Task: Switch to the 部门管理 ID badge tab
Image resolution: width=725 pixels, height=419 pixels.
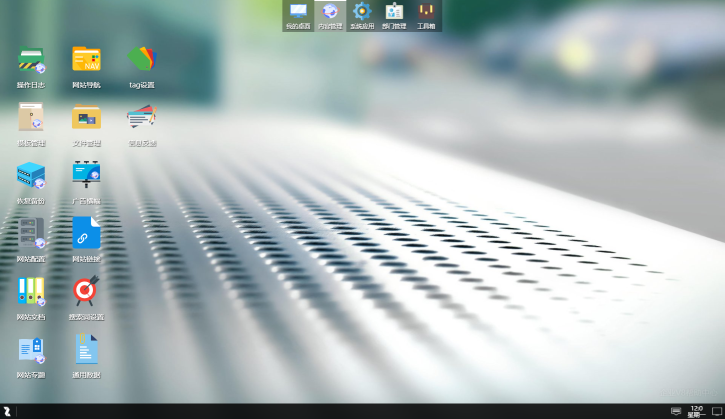Action: [394, 16]
